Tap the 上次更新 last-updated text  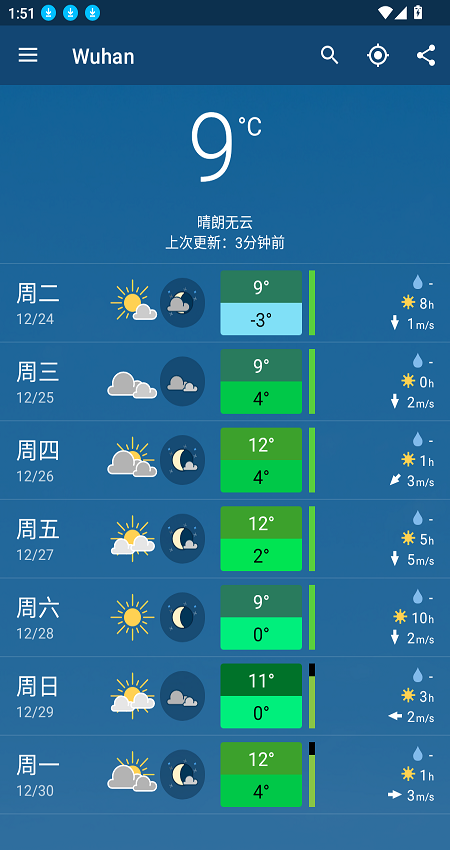tap(225, 242)
